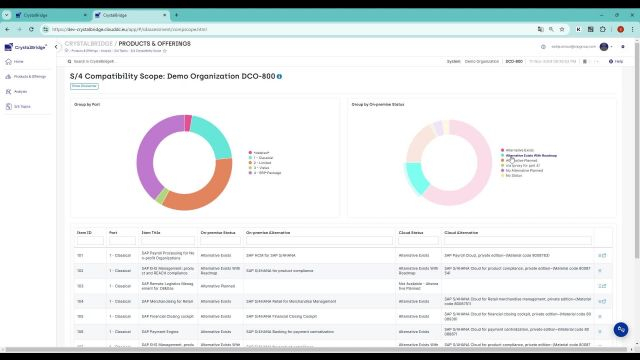Open S/4 Topics in the sidebar
The image size is (640, 360).
coord(18,107)
